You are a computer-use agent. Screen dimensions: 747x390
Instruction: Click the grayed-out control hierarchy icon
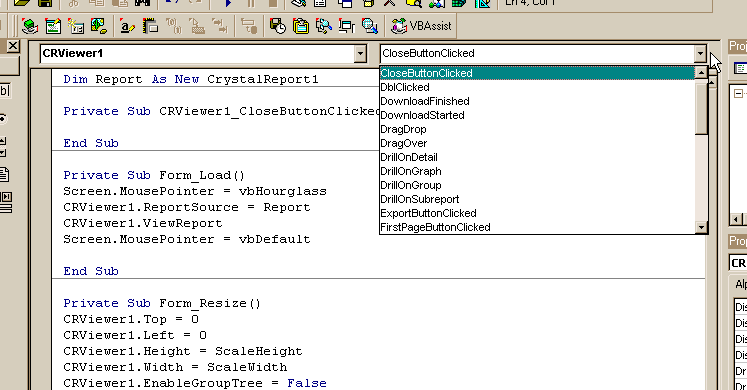[249, 26]
